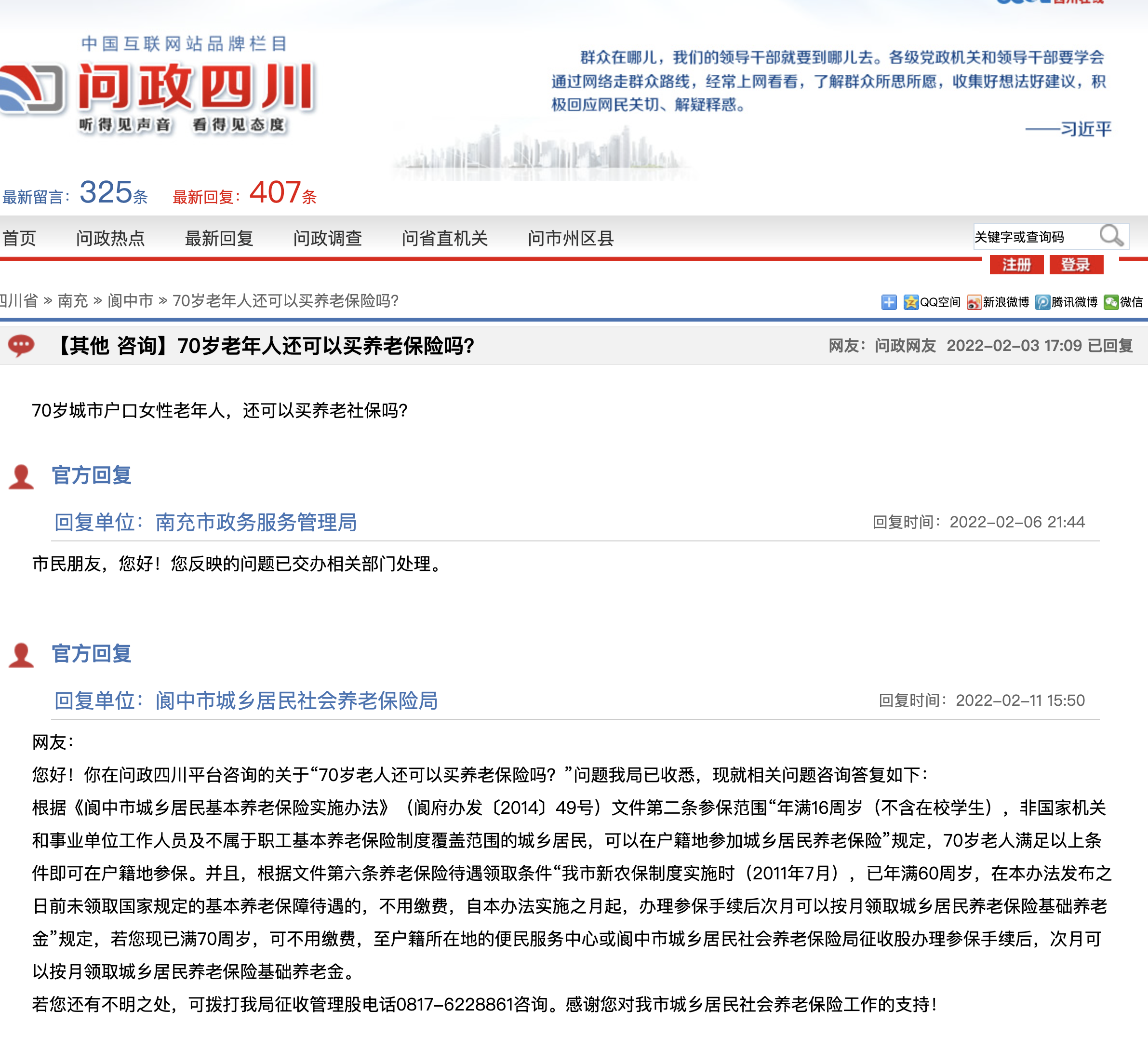Click the red speech bubble post icon

point(22,346)
